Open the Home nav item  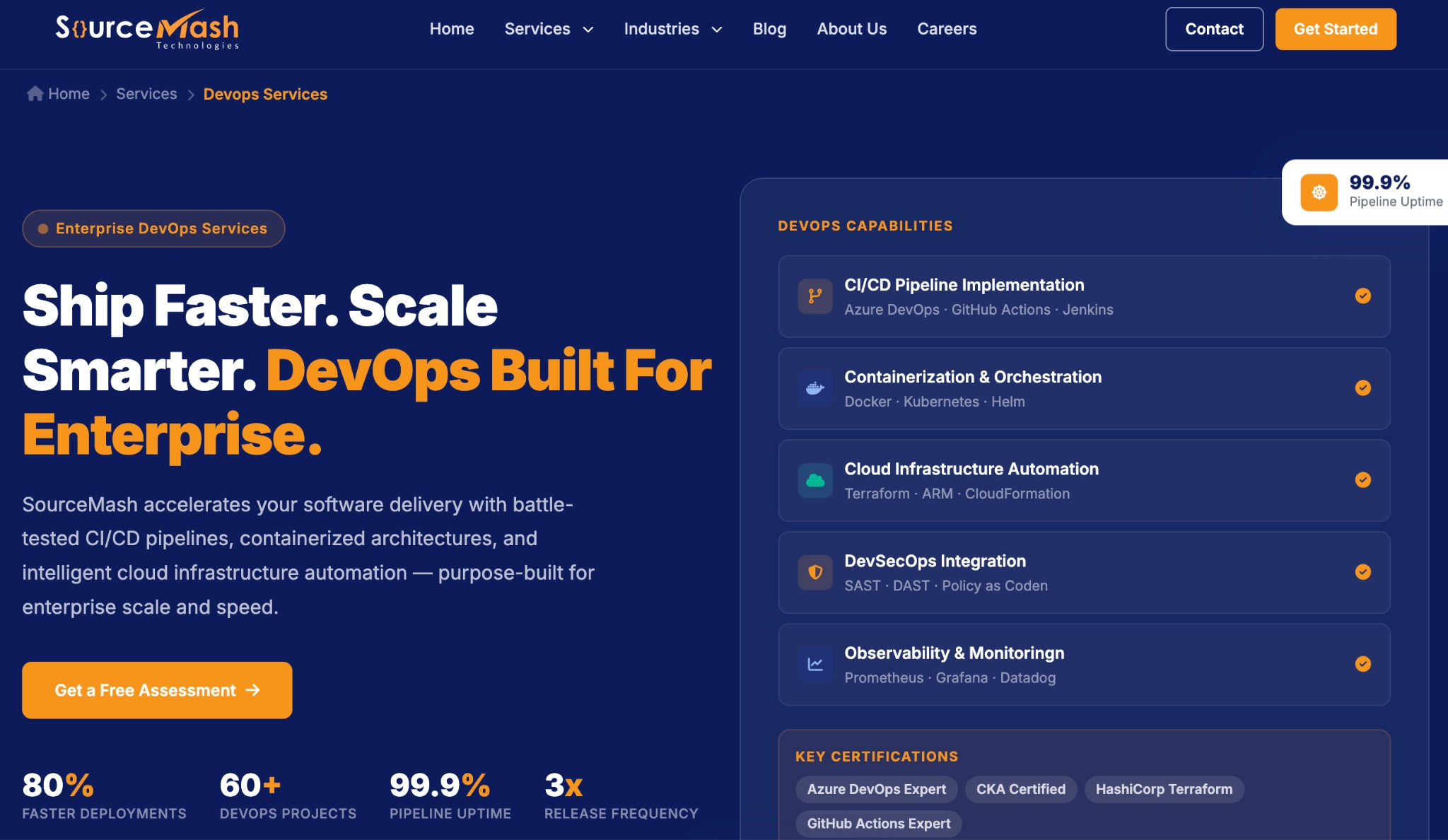click(x=452, y=29)
